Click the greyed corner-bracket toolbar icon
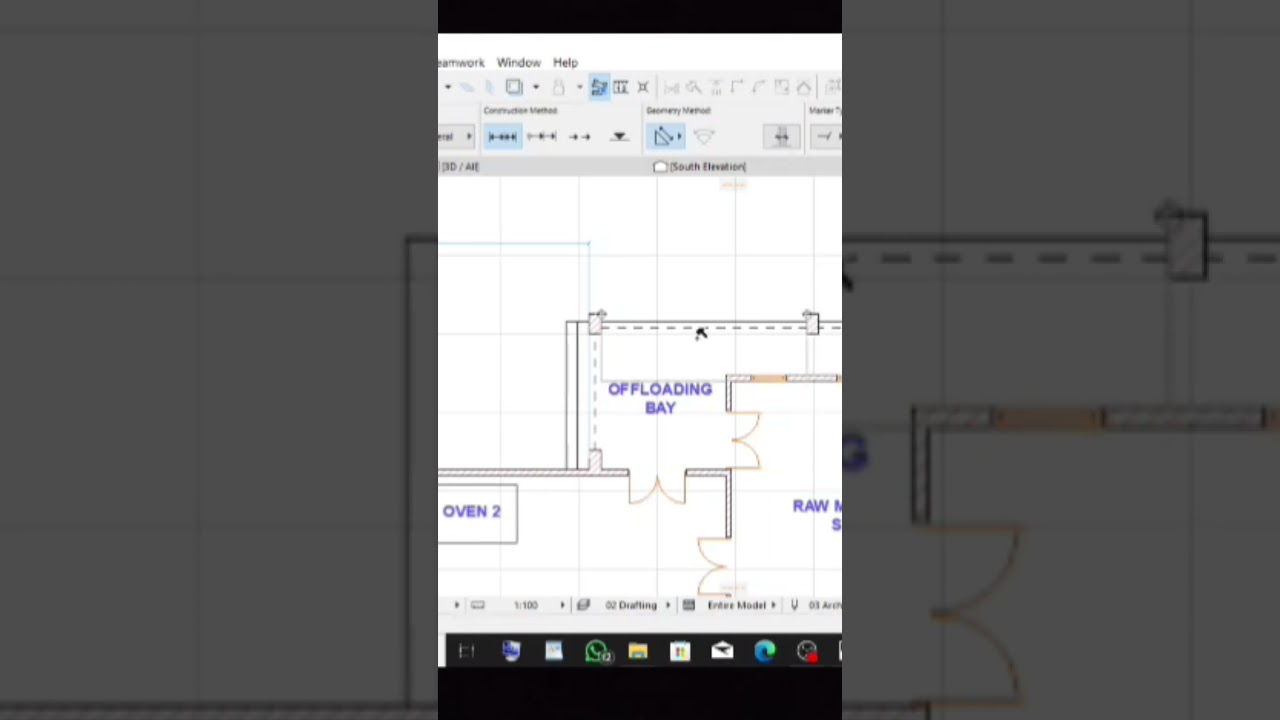This screenshot has height=720, width=1280. point(737,87)
